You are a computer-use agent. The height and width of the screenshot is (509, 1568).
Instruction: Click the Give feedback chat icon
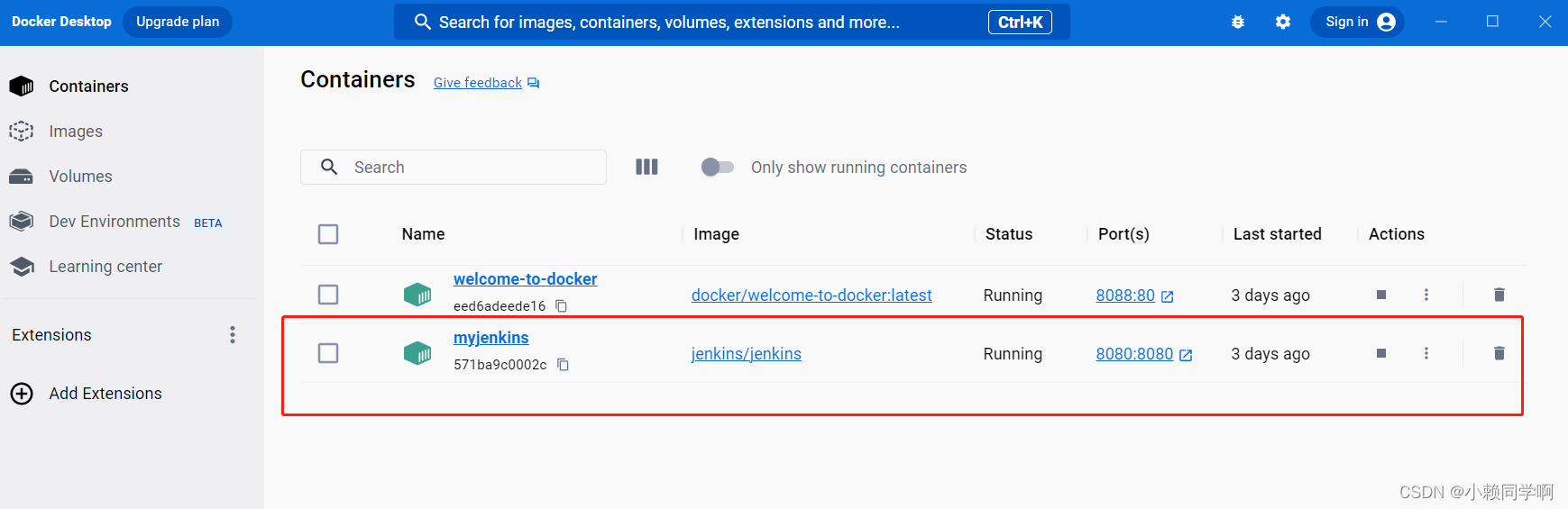click(x=533, y=83)
